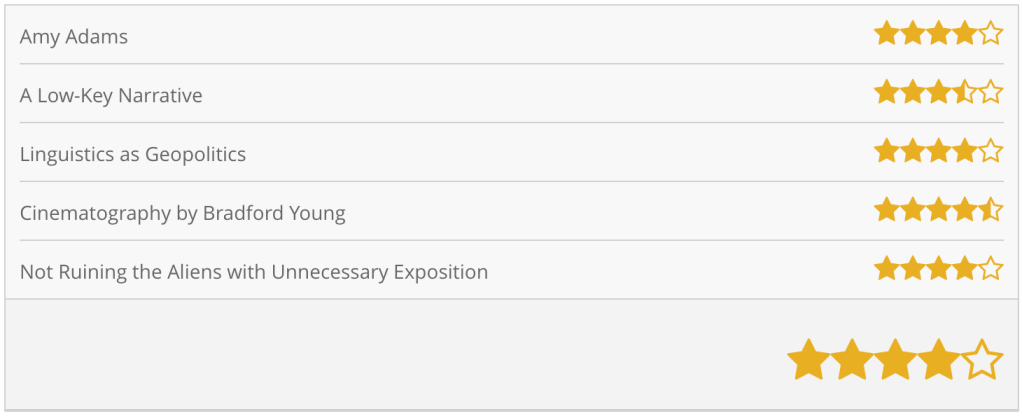Viewport: 1022px width, 416px height.
Task: Click the half star in Low-Key Narrative row
Action: [x=964, y=93]
